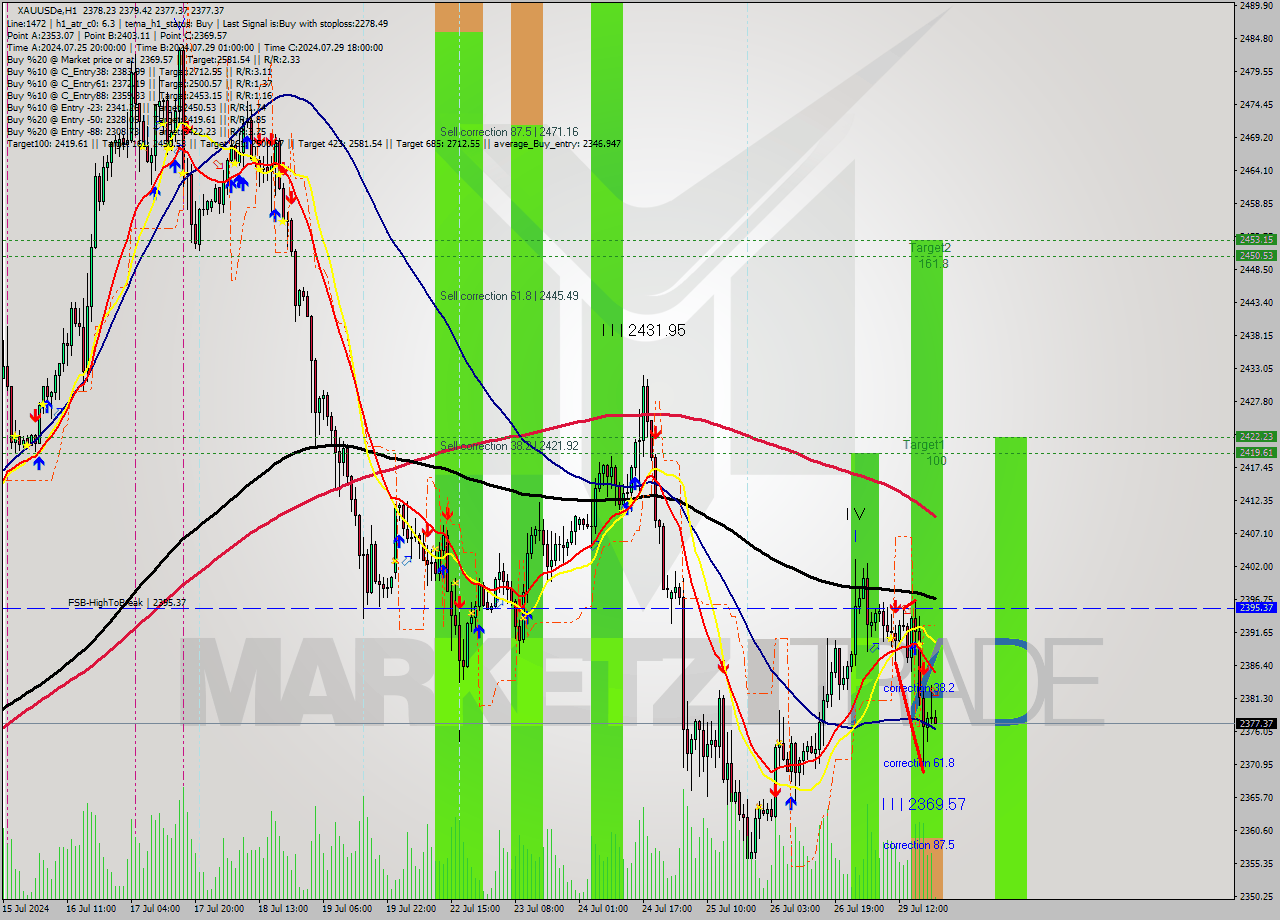Click the blue 'correction 38.2' label

pyautogui.click(x=919, y=688)
